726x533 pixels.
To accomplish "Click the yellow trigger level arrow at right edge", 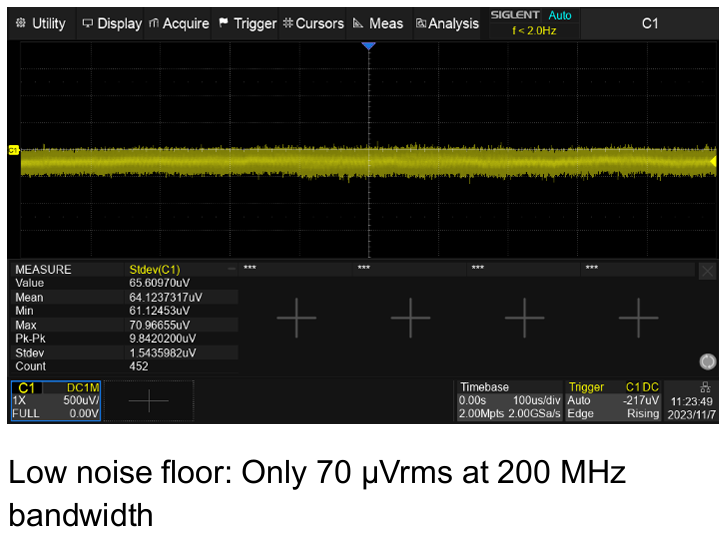I will click(712, 161).
